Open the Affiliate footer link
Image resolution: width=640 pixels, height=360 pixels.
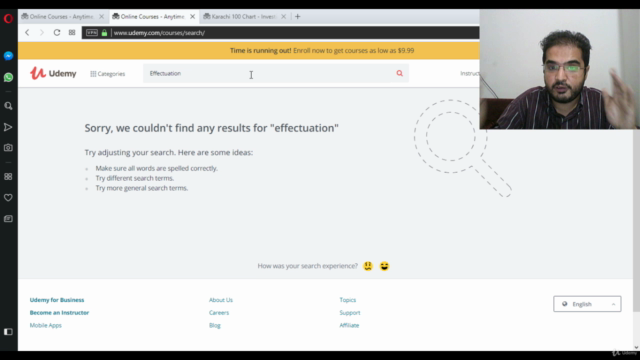click(349, 325)
